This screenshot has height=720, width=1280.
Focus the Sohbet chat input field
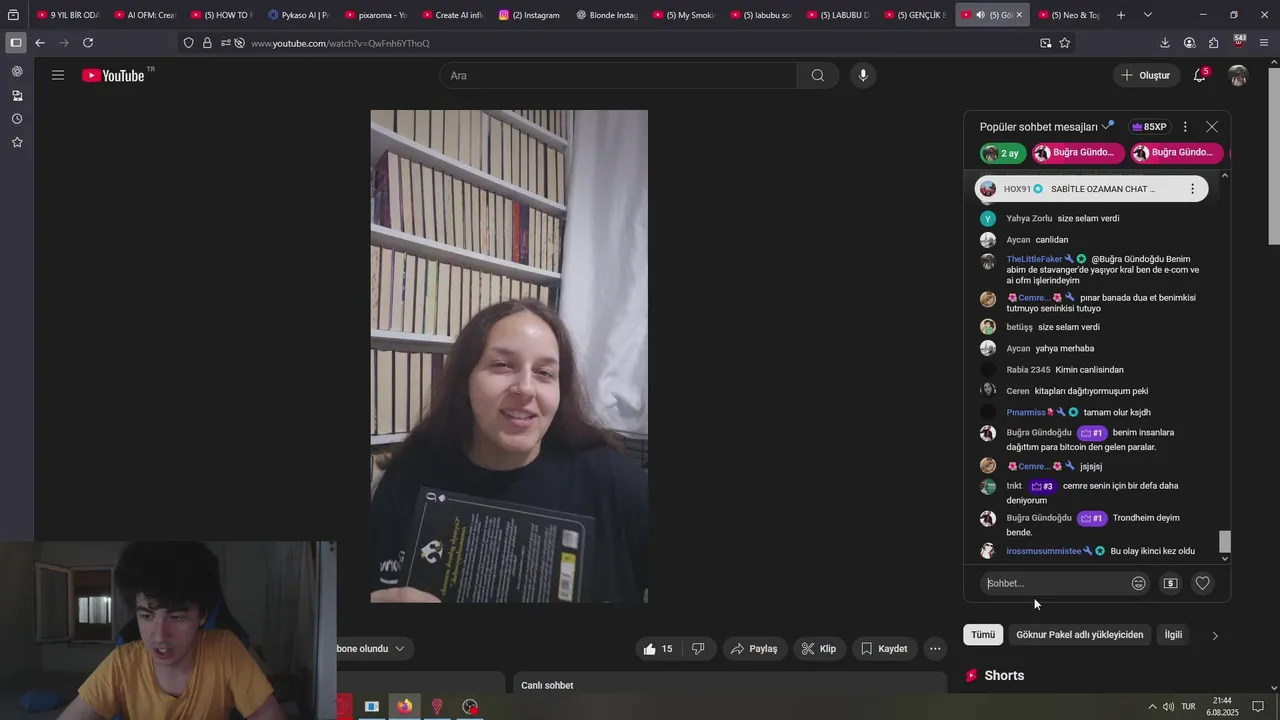pyautogui.click(x=1054, y=583)
